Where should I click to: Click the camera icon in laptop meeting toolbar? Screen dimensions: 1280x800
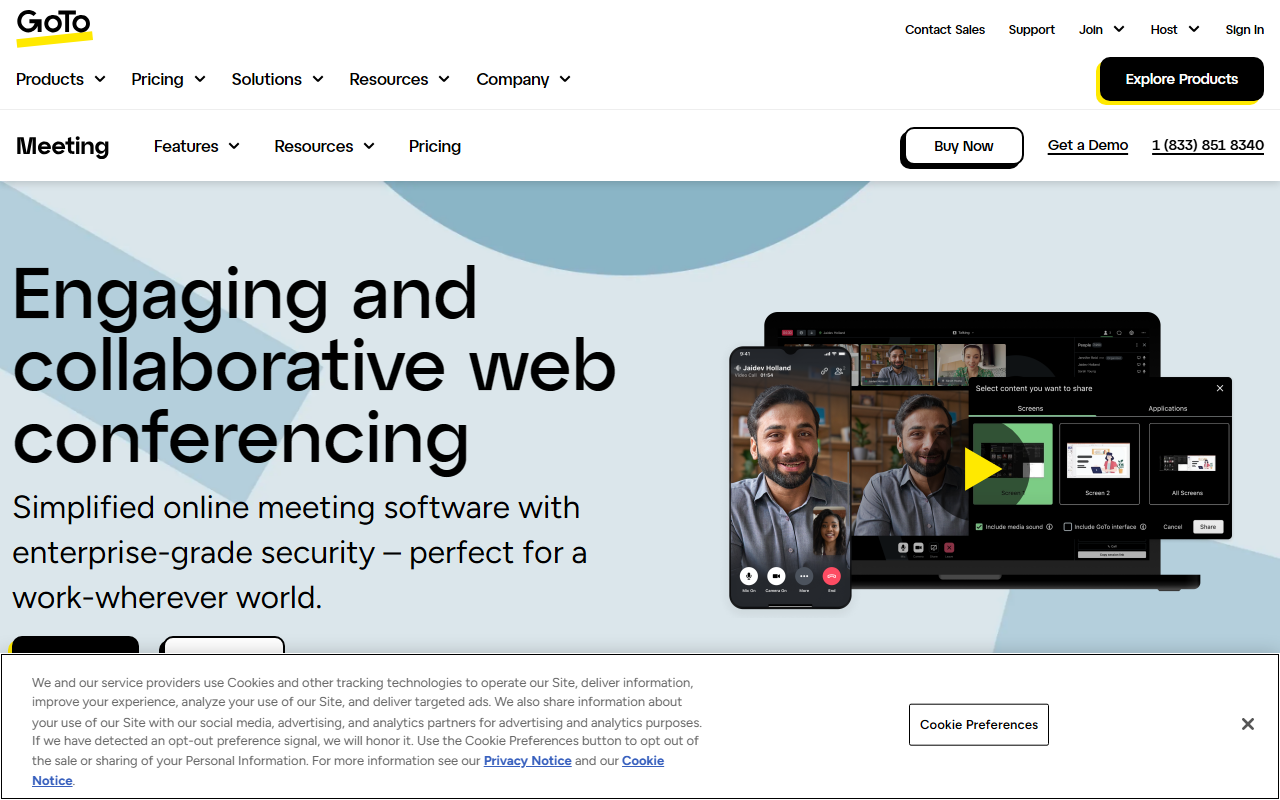click(918, 548)
